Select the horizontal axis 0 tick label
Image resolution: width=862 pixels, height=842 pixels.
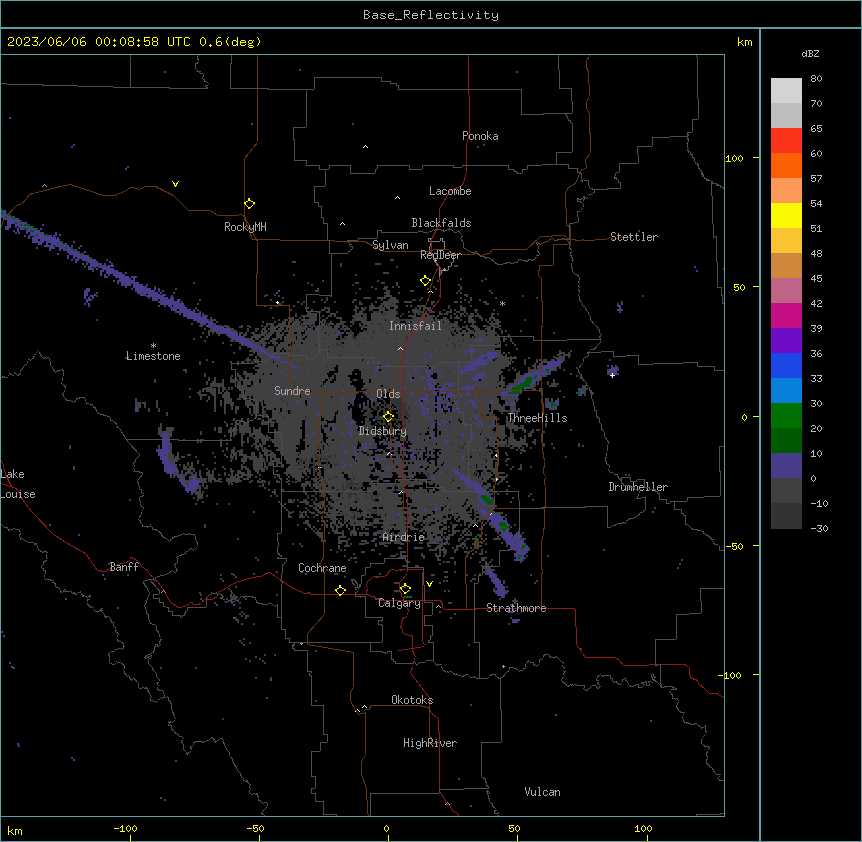[386, 828]
